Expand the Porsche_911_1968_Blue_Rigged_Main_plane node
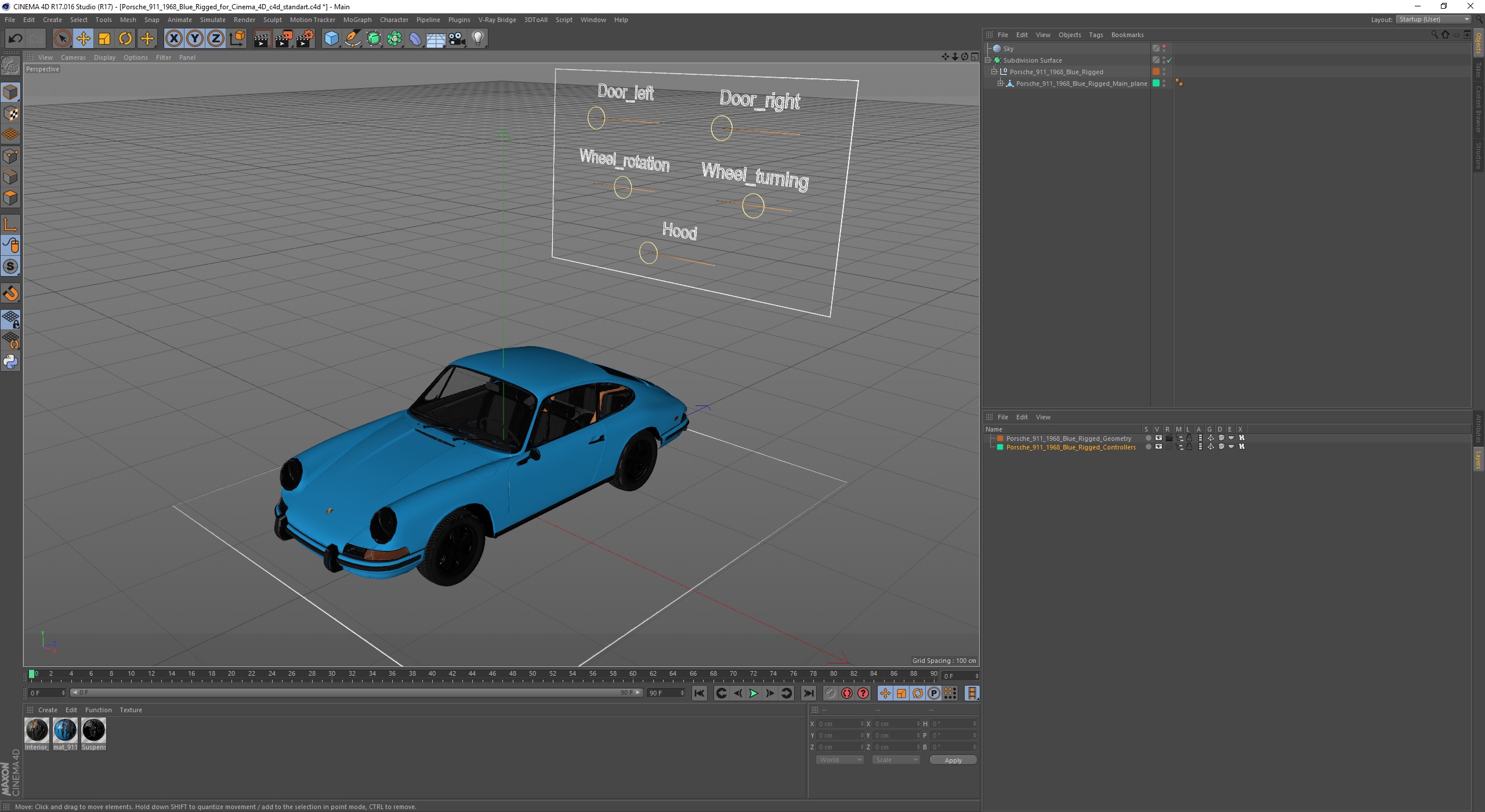 [x=1001, y=84]
